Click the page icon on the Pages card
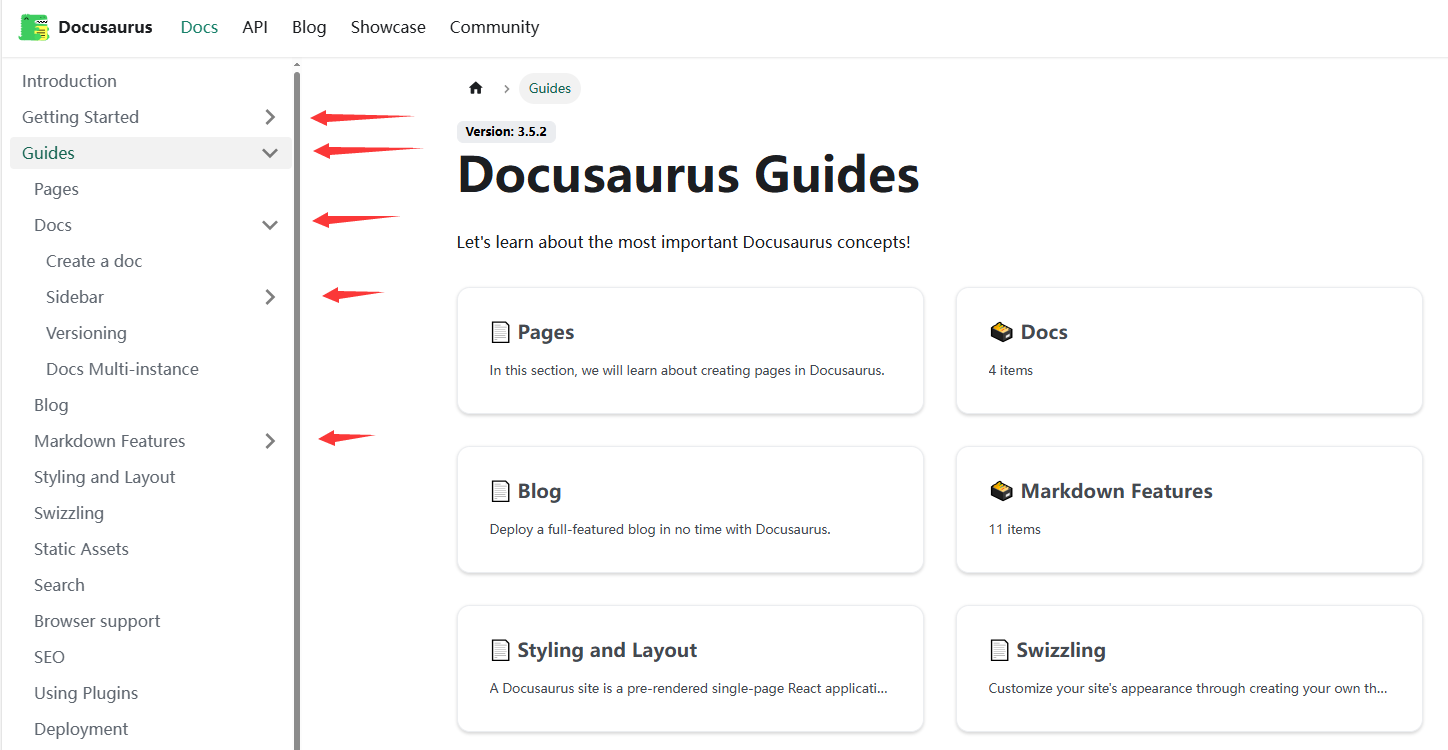 click(500, 332)
